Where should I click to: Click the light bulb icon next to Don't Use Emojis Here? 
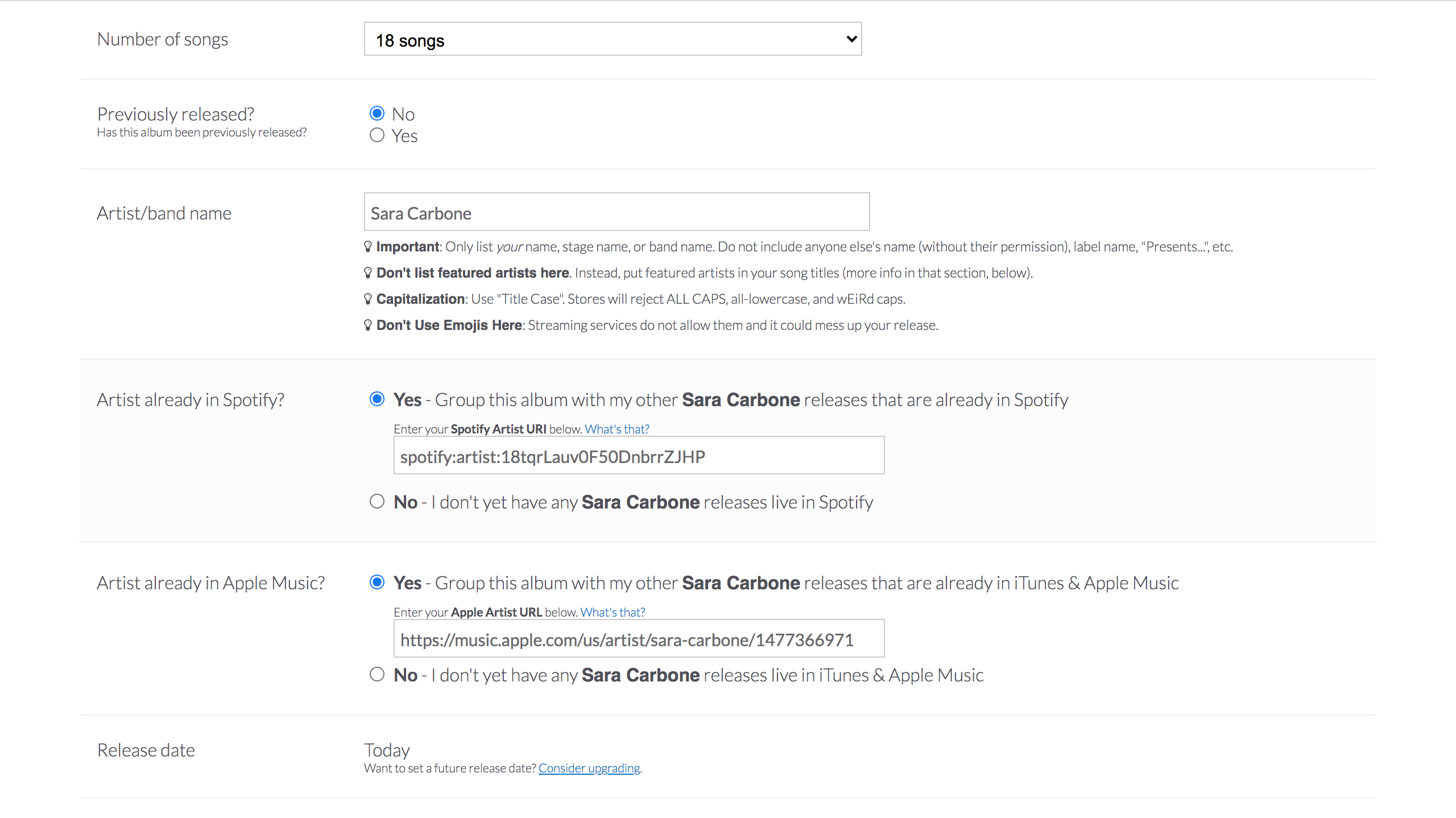click(369, 325)
